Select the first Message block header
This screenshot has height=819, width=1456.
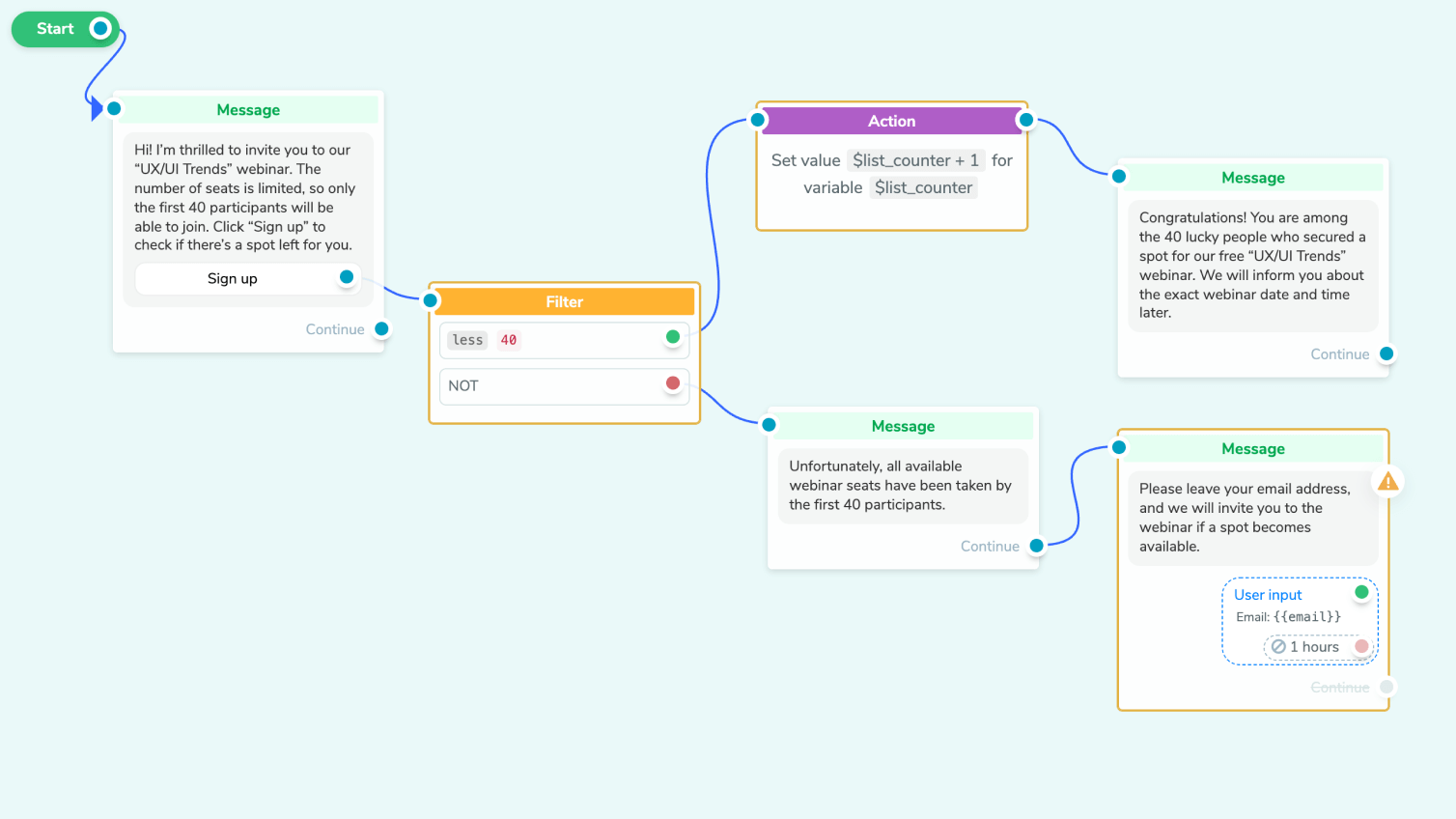pyautogui.click(x=248, y=109)
